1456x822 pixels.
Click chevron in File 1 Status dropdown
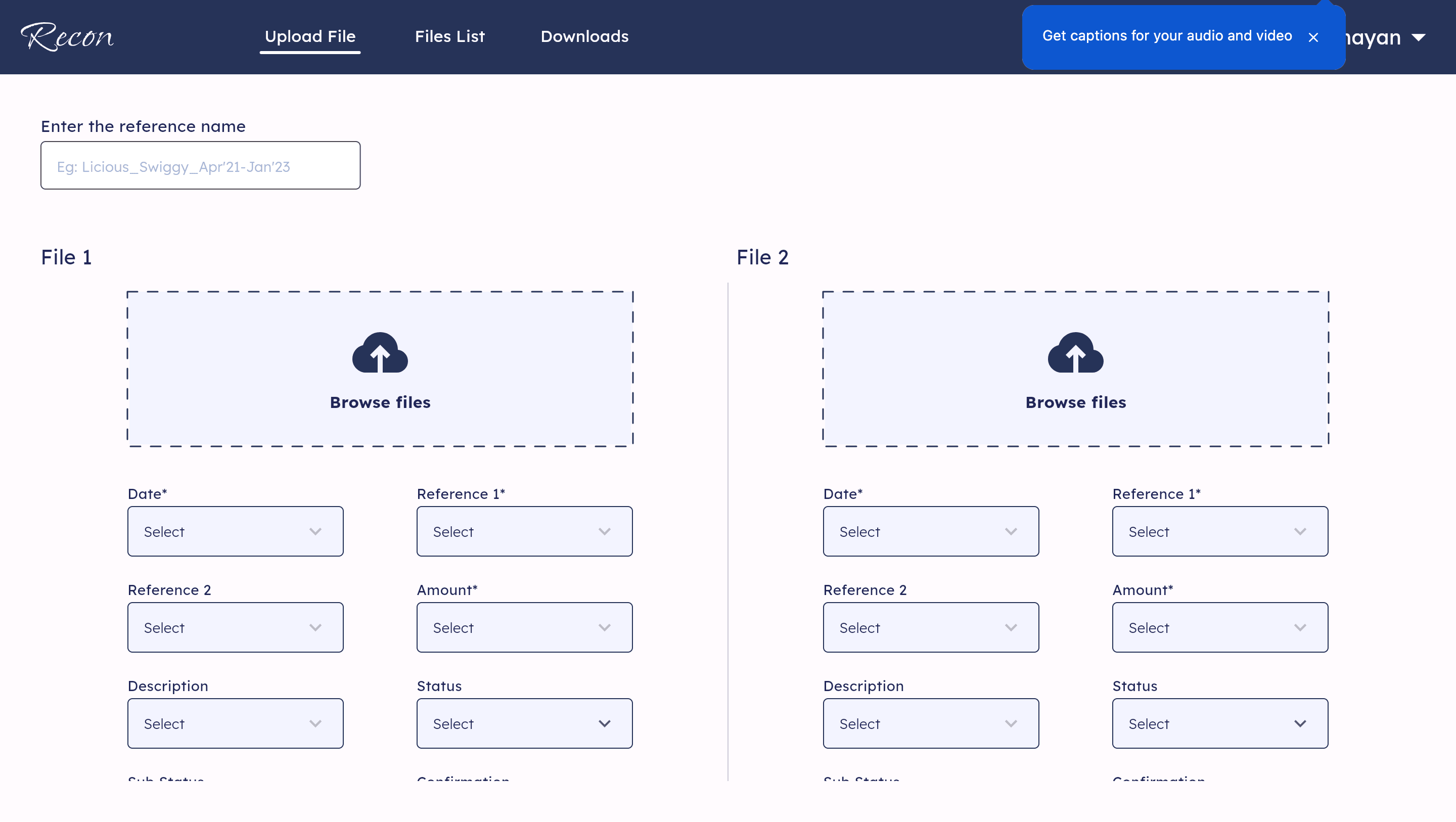point(604,723)
